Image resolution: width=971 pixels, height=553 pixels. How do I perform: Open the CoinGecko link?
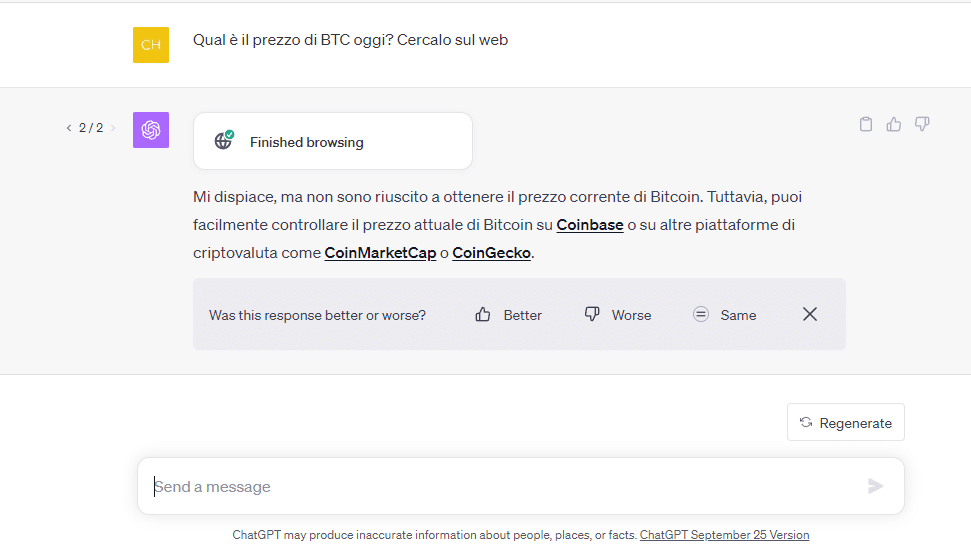pos(492,253)
